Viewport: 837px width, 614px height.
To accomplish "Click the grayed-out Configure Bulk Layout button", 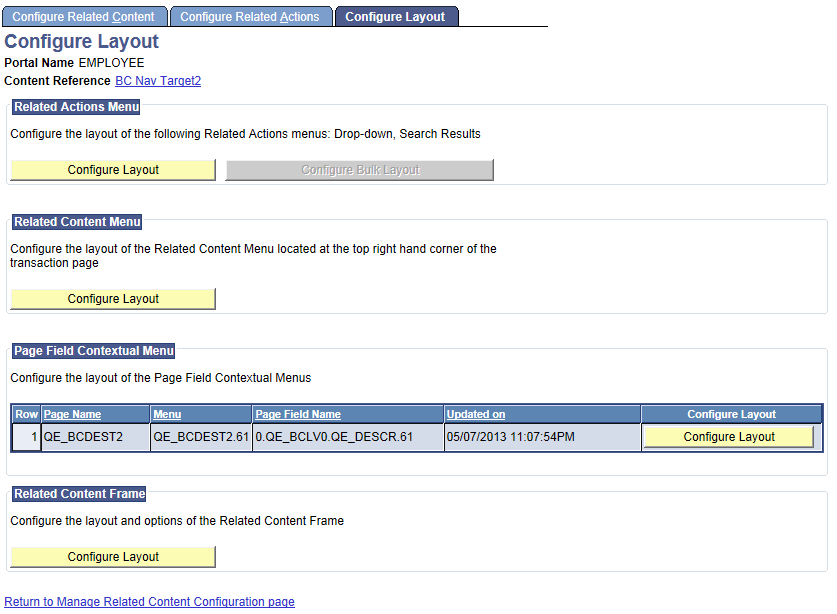I will (x=358, y=170).
